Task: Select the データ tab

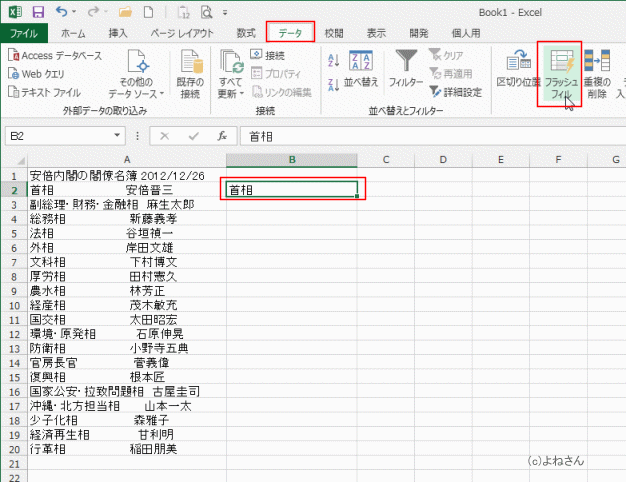Action: 290,33
